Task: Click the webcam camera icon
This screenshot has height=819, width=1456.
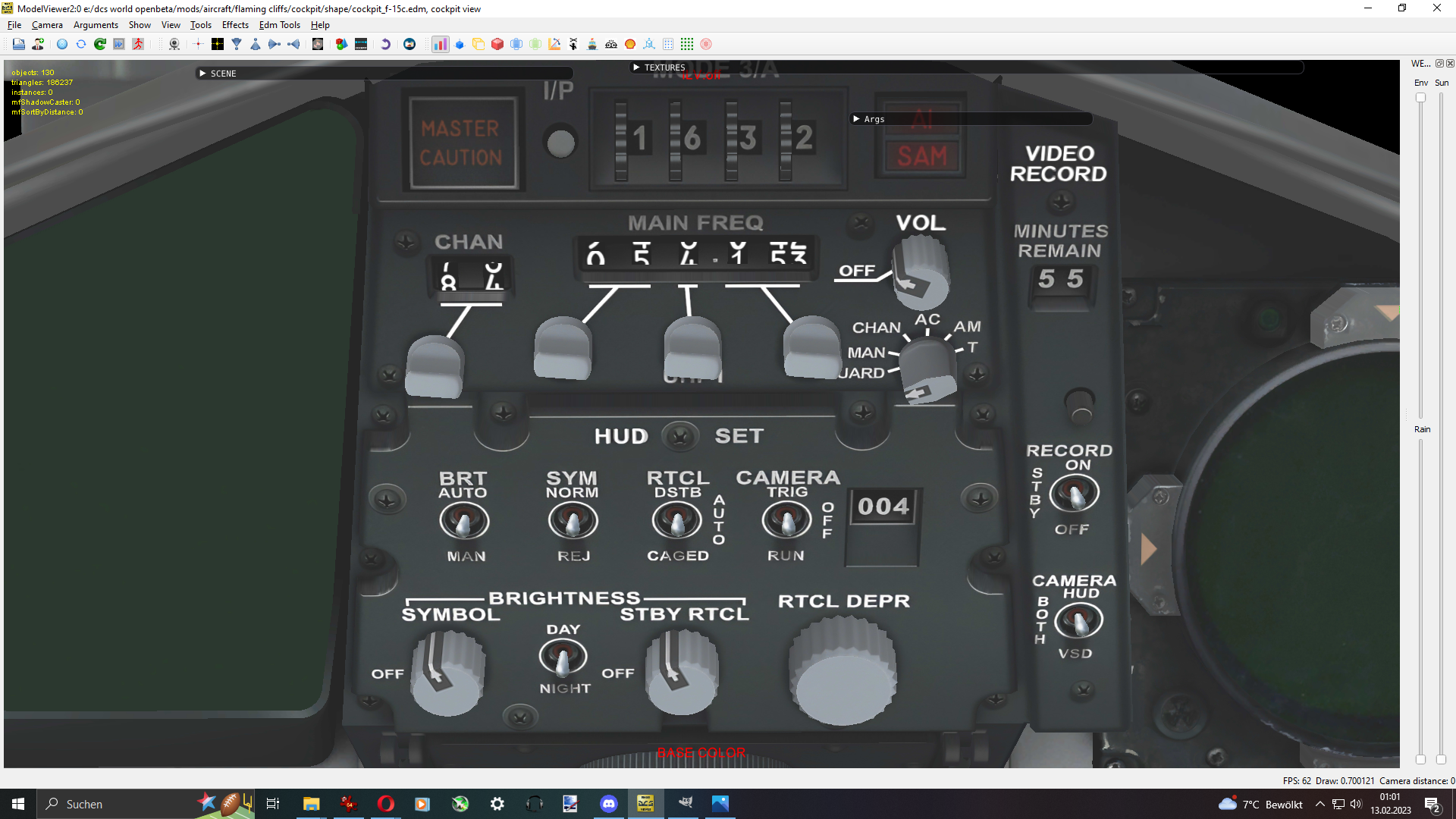Action: coord(174,44)
